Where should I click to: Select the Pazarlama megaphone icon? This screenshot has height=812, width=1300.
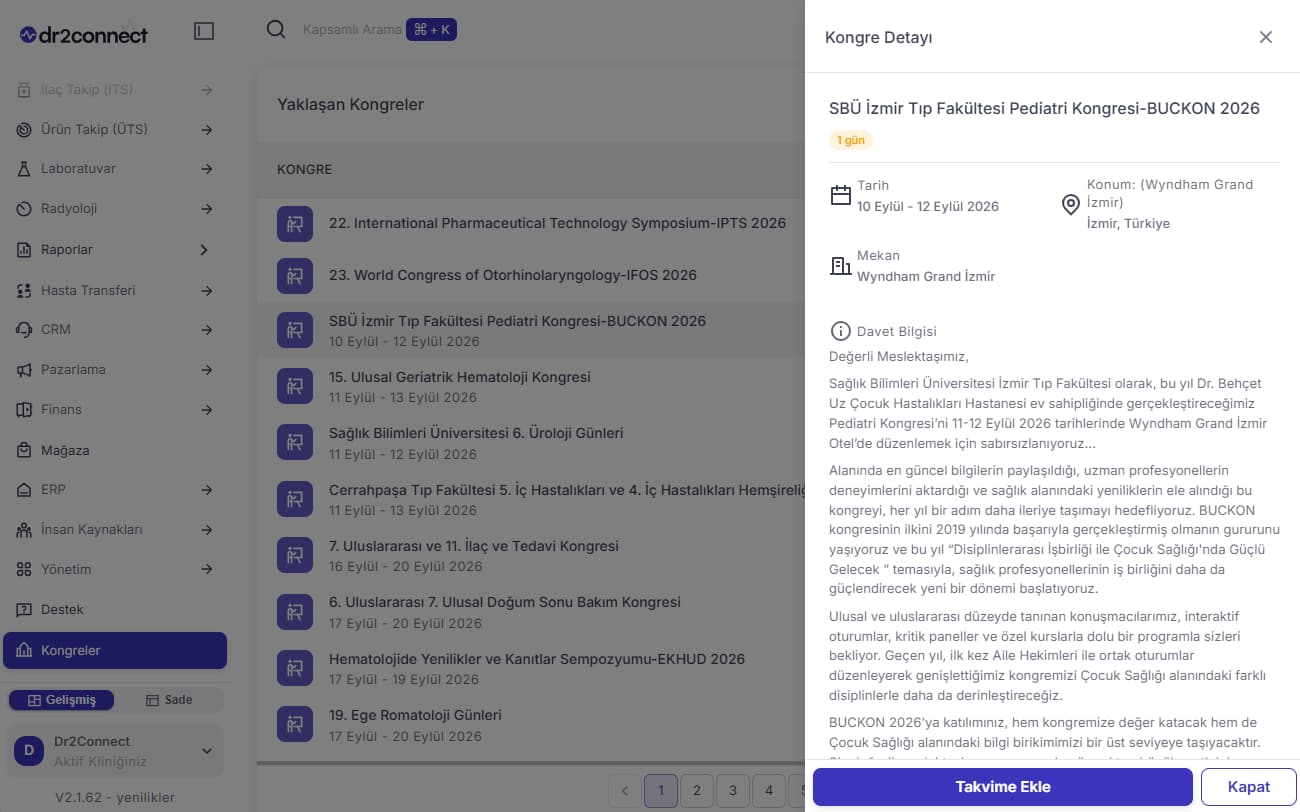pos(24,370)
